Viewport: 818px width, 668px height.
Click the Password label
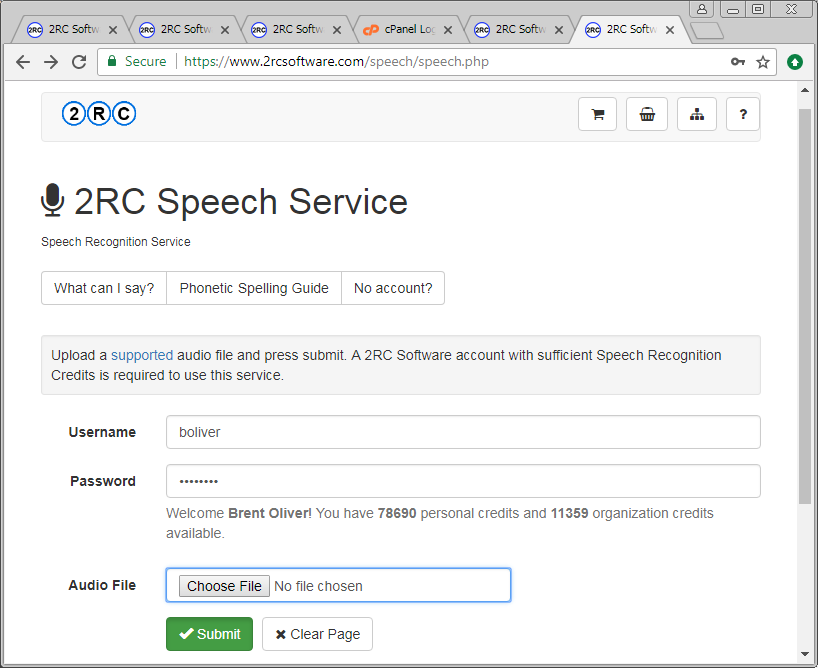(103, 481)
